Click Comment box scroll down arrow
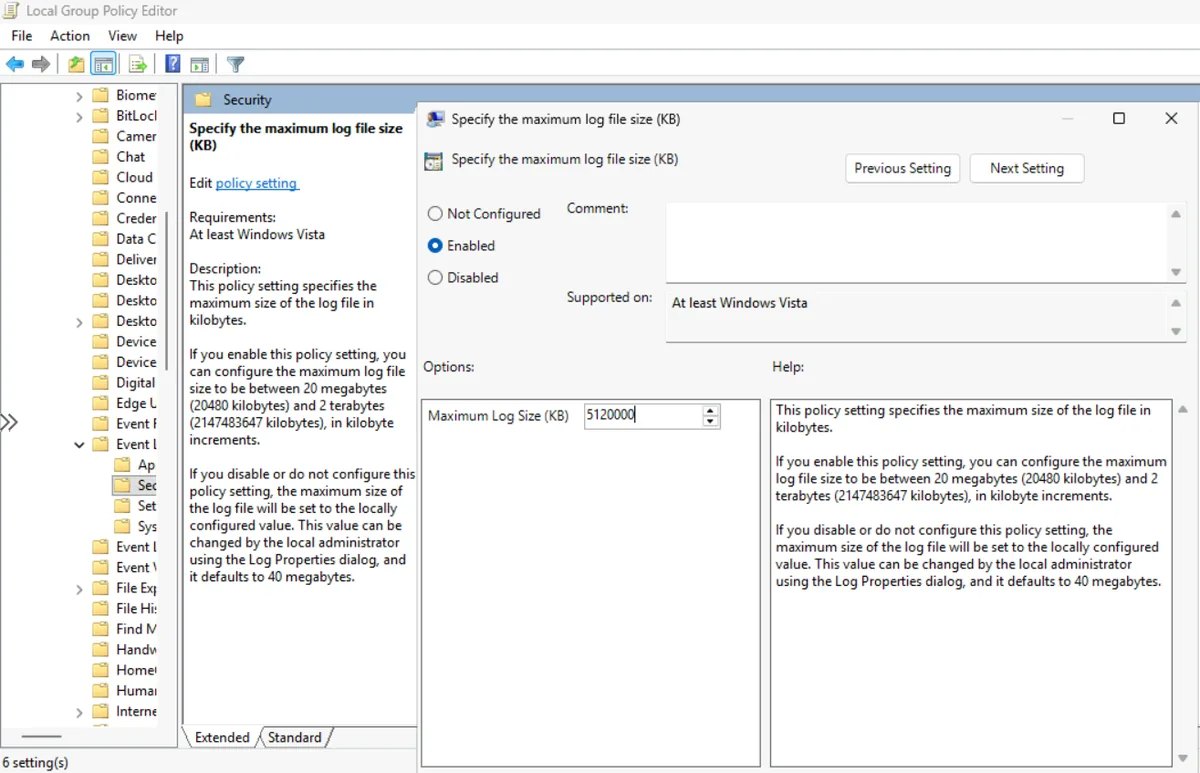 coord(1176,273)
